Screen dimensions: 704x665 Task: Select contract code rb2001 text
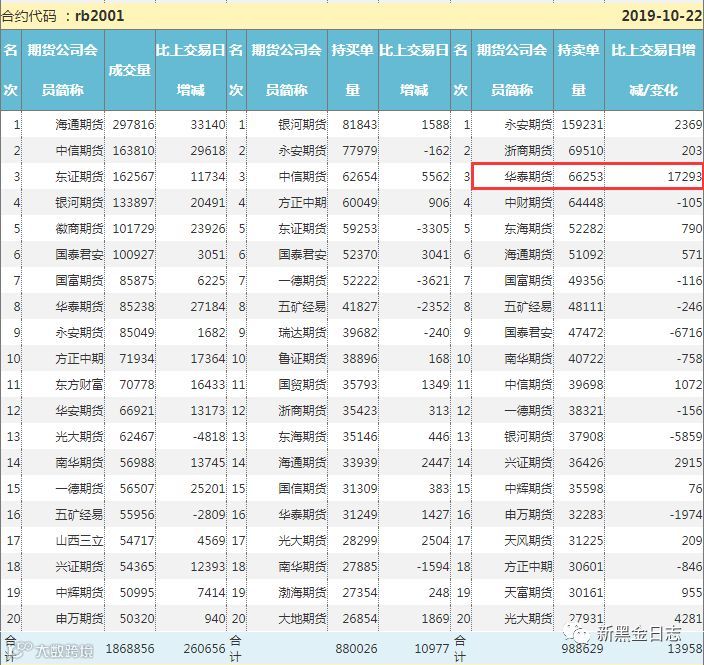99,16
